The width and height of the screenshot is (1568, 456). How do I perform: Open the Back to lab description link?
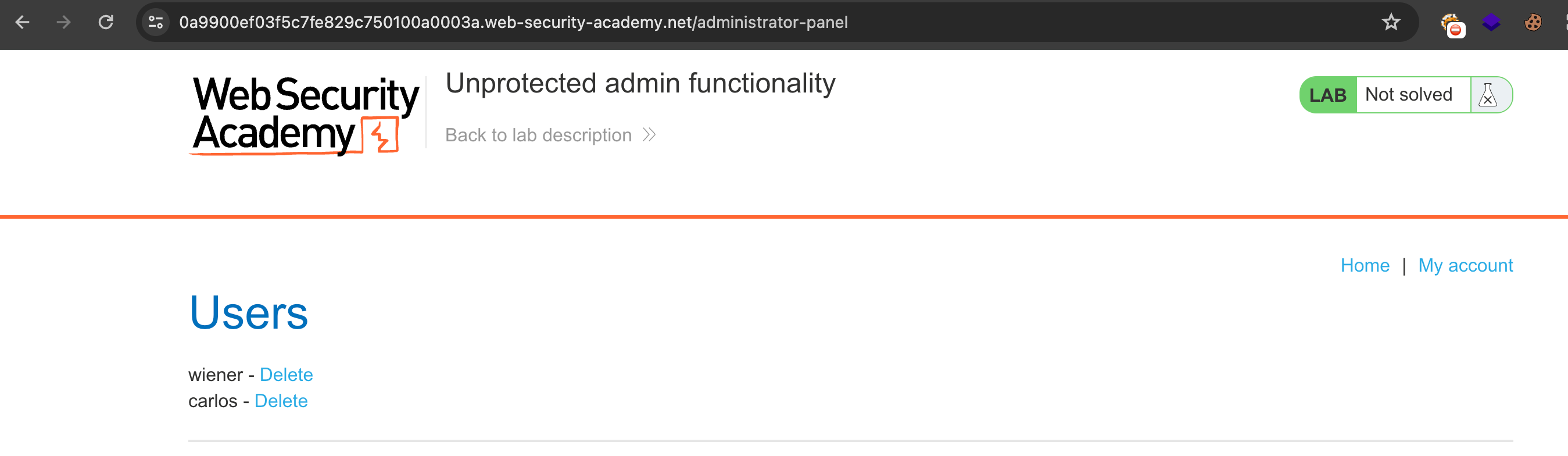(x=538, y=134)
